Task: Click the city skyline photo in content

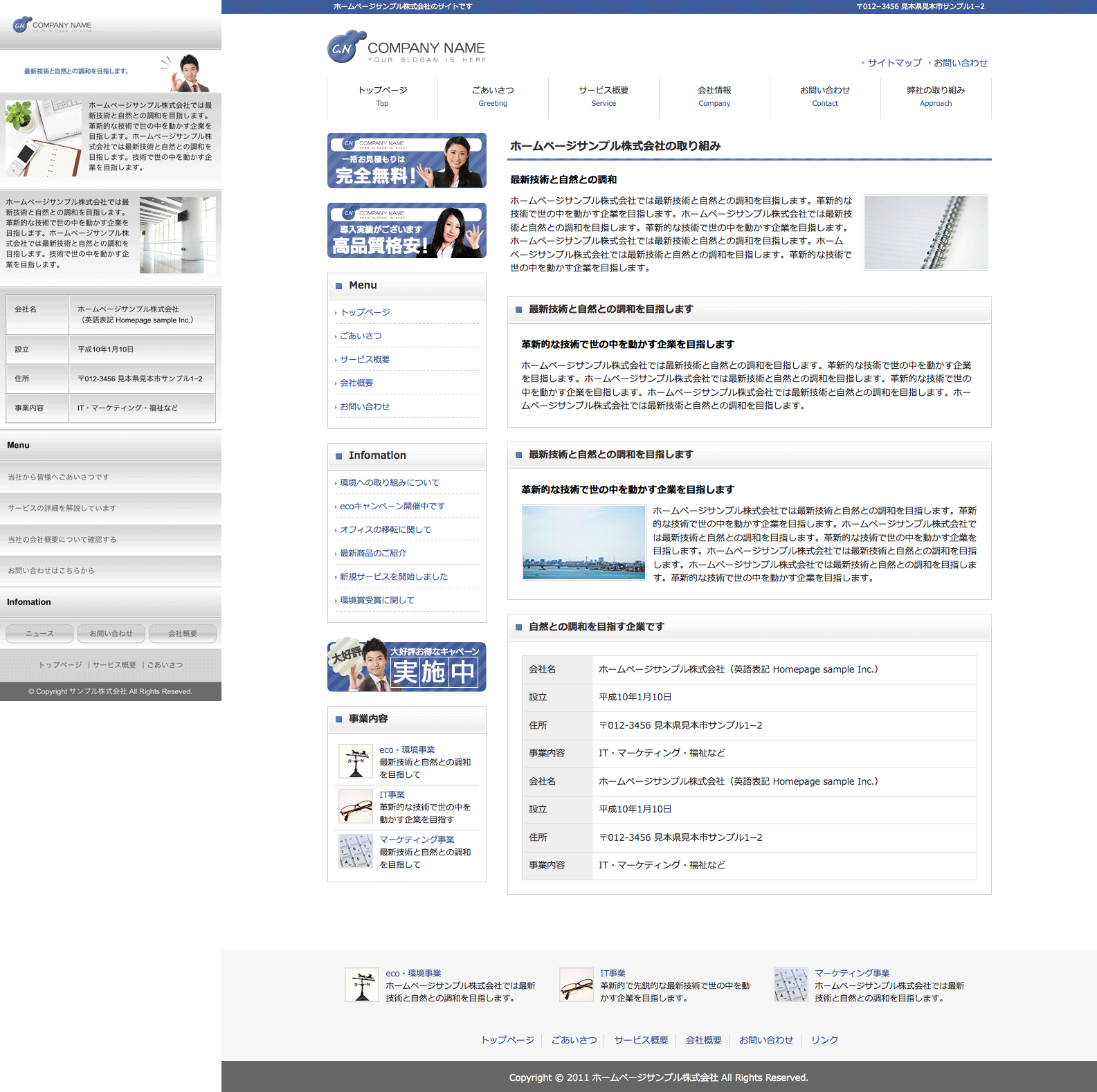Action: (x=583, y=543)
